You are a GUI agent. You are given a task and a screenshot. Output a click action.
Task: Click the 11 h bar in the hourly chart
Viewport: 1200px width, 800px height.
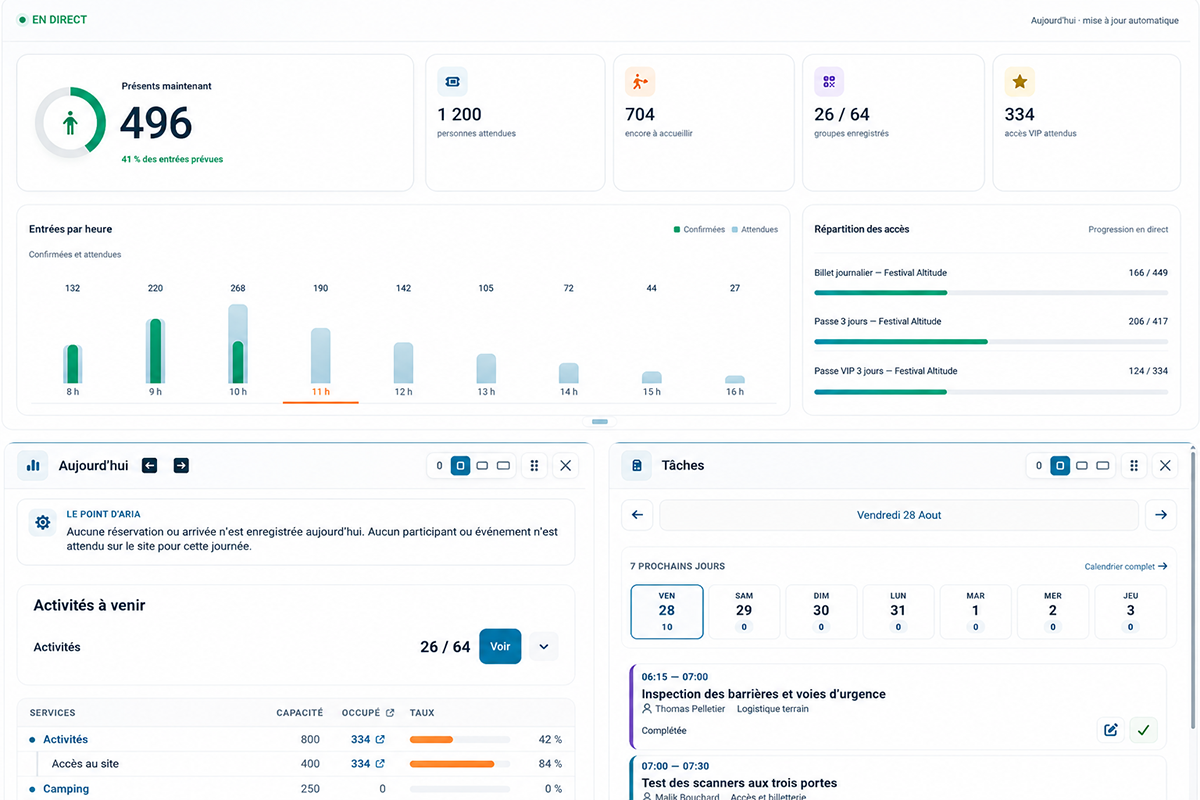320,356
